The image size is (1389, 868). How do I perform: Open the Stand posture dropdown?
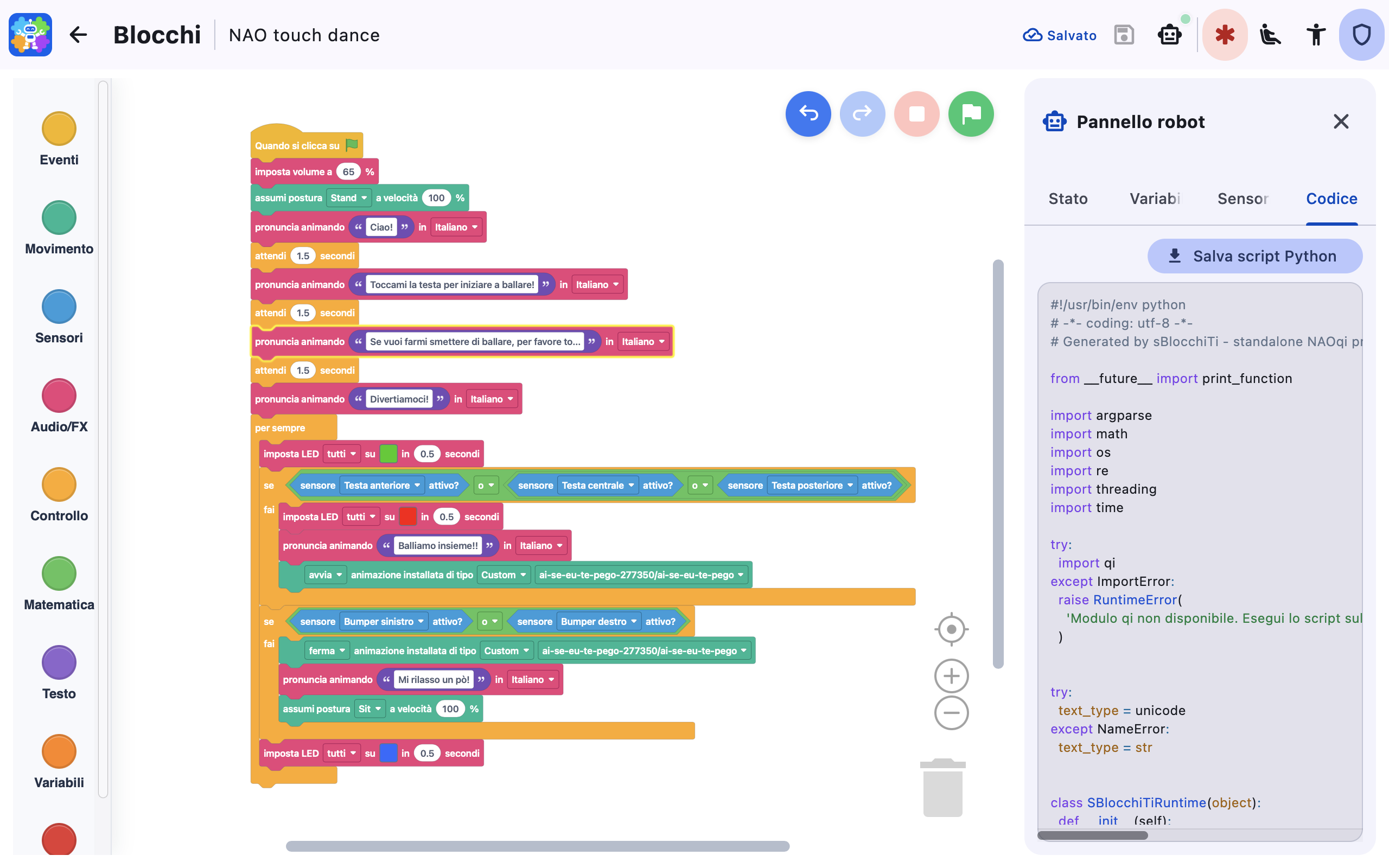point(348,198)
